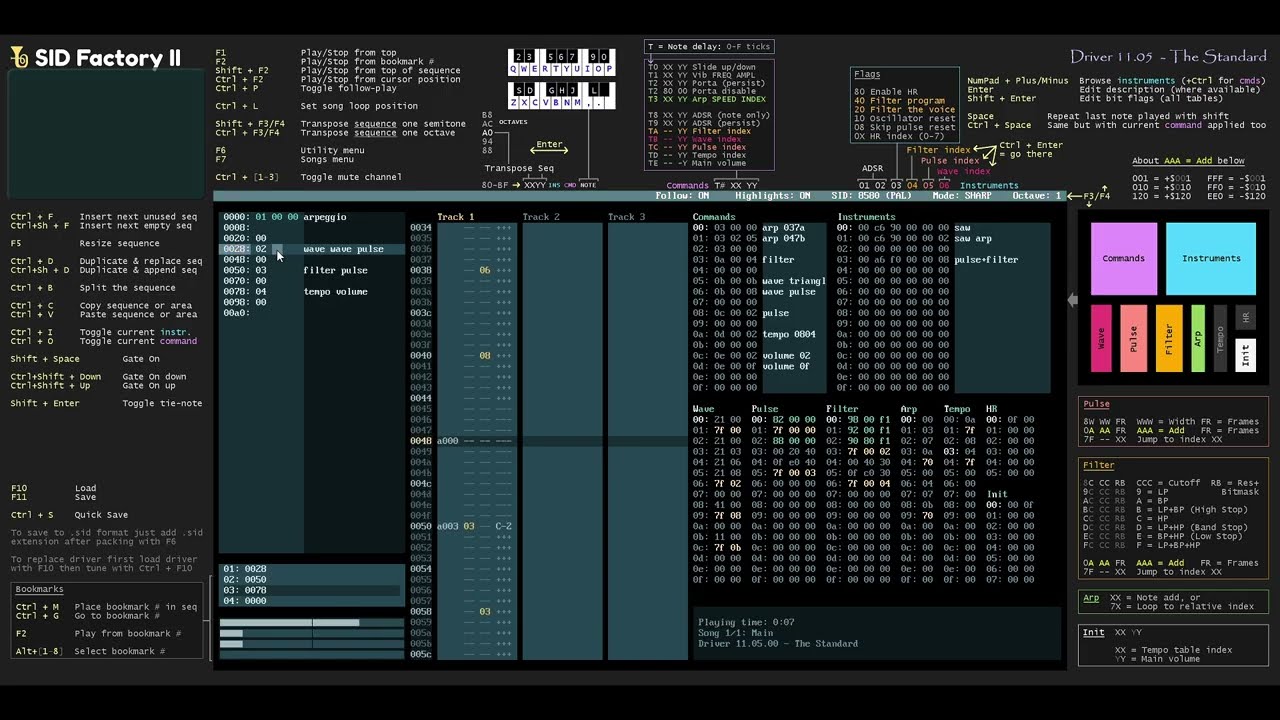Click the salmon Pulse block in the layout diagram
This screenshot has height=720, width=1280.
pos(1133,339)
